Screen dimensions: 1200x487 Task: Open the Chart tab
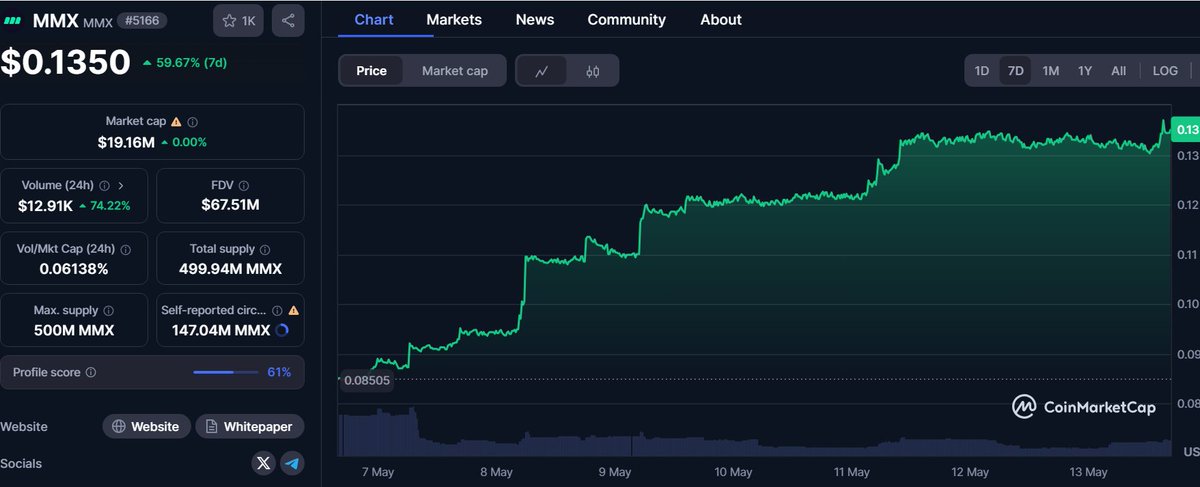coord(374,19)
